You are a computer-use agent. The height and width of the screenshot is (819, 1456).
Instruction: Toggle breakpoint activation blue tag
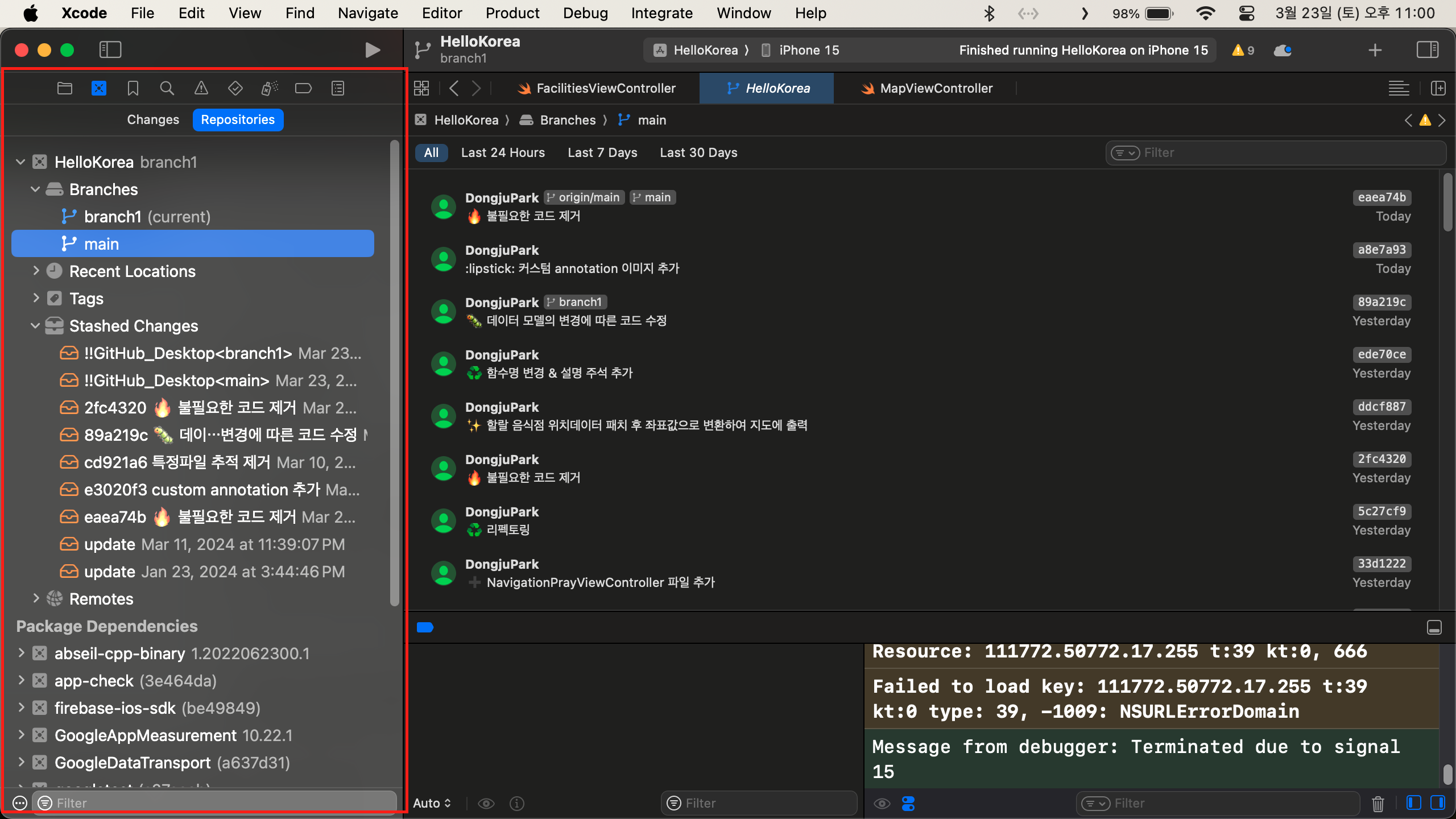point(425,627)
